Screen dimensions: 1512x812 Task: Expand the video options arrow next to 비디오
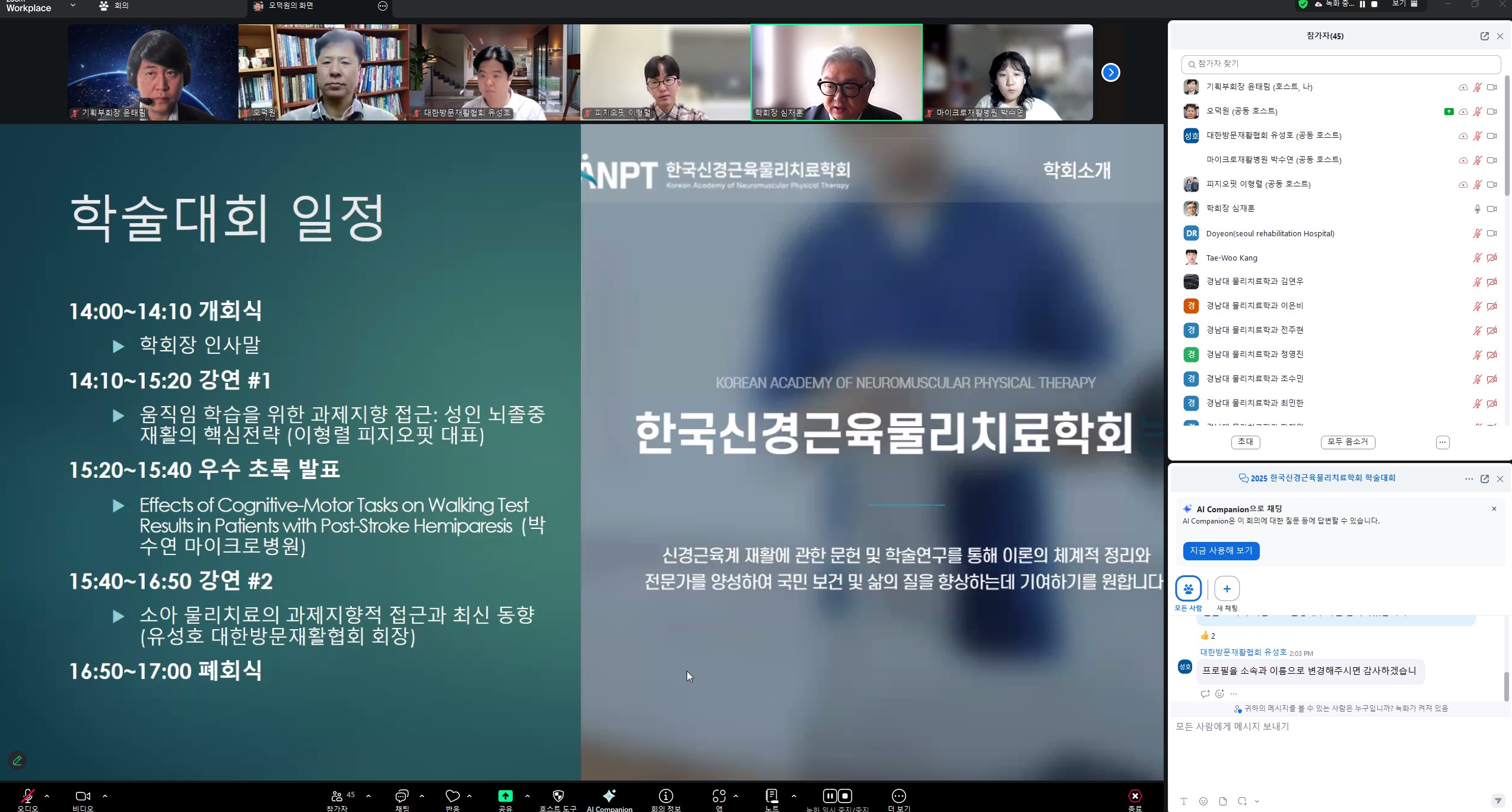coord(105,796)
